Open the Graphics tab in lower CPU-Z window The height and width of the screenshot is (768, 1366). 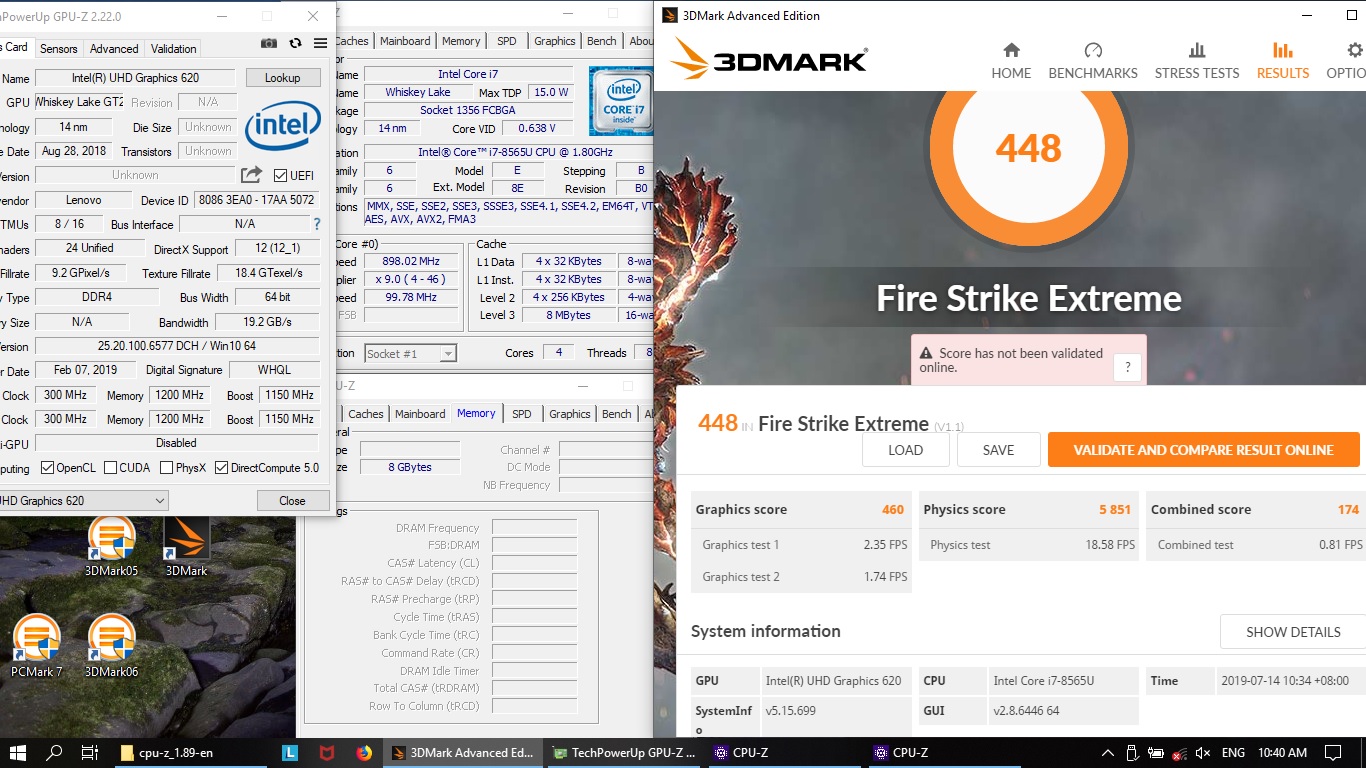(x=570, y=414)
